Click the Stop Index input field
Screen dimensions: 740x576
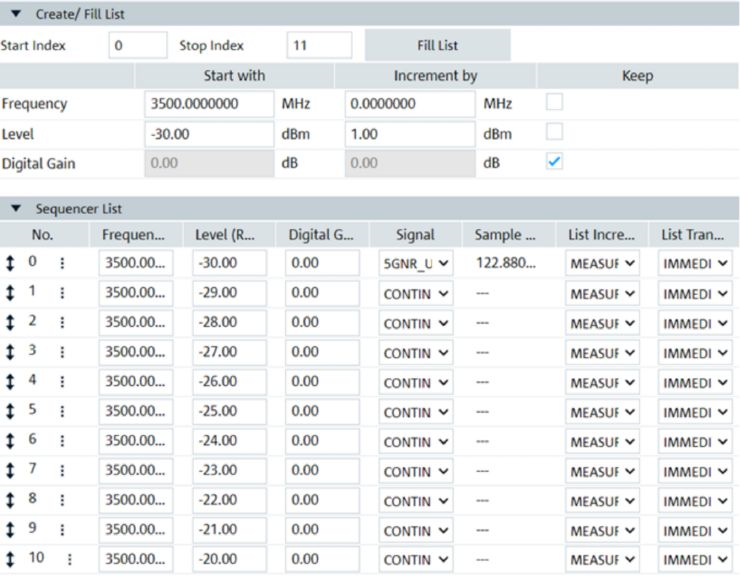point(319,45)
